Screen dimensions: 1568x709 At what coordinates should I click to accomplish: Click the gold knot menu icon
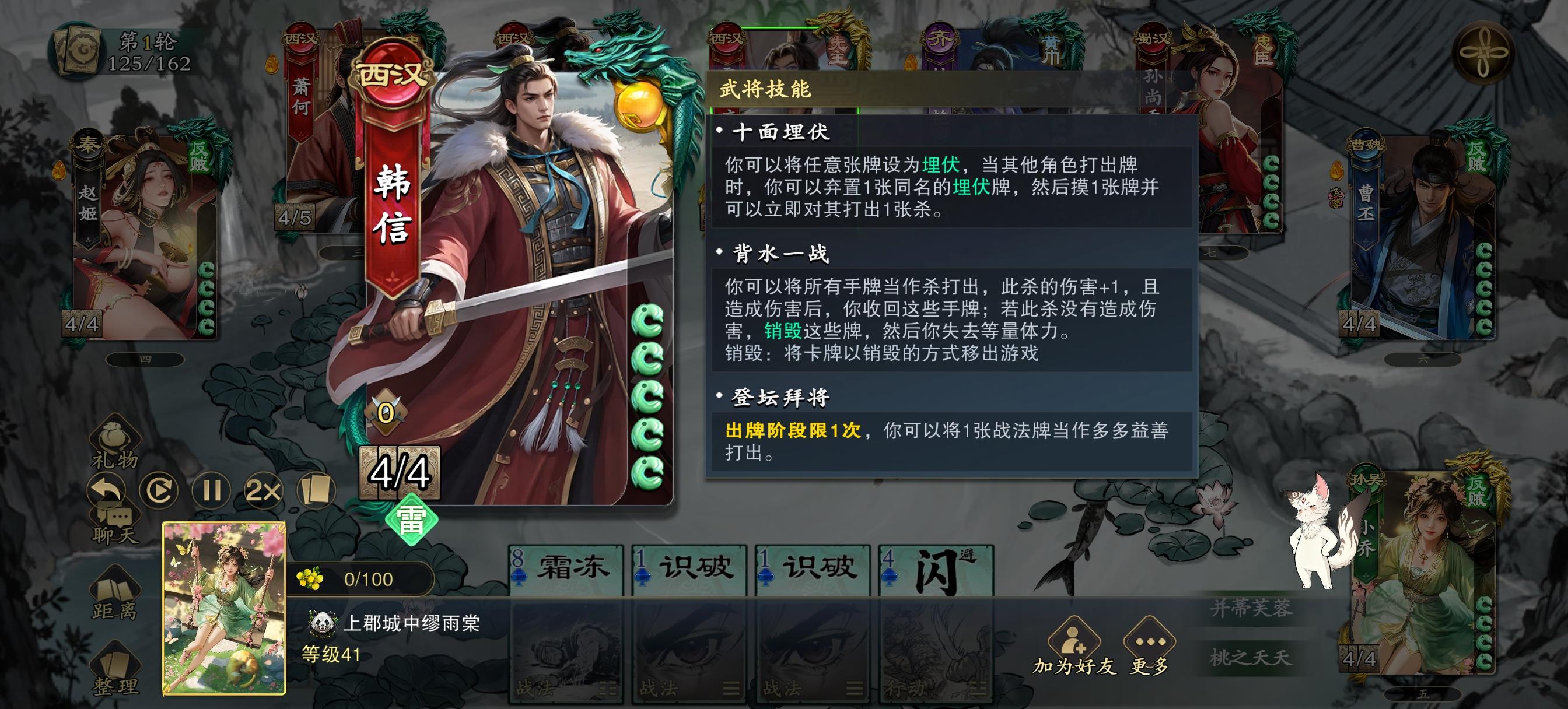pos(1483,53)
